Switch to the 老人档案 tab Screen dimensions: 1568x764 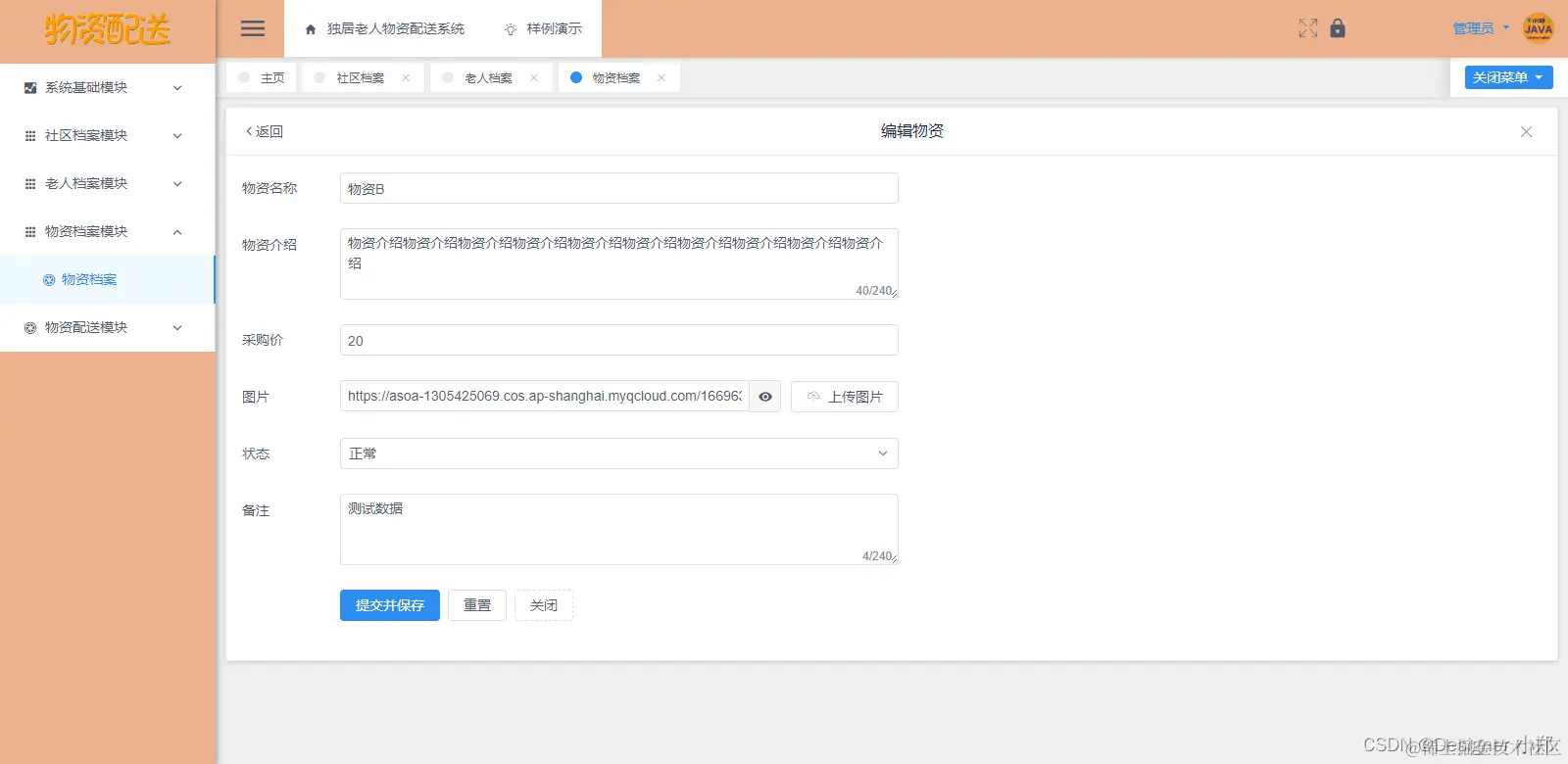[x=492, y=77]
